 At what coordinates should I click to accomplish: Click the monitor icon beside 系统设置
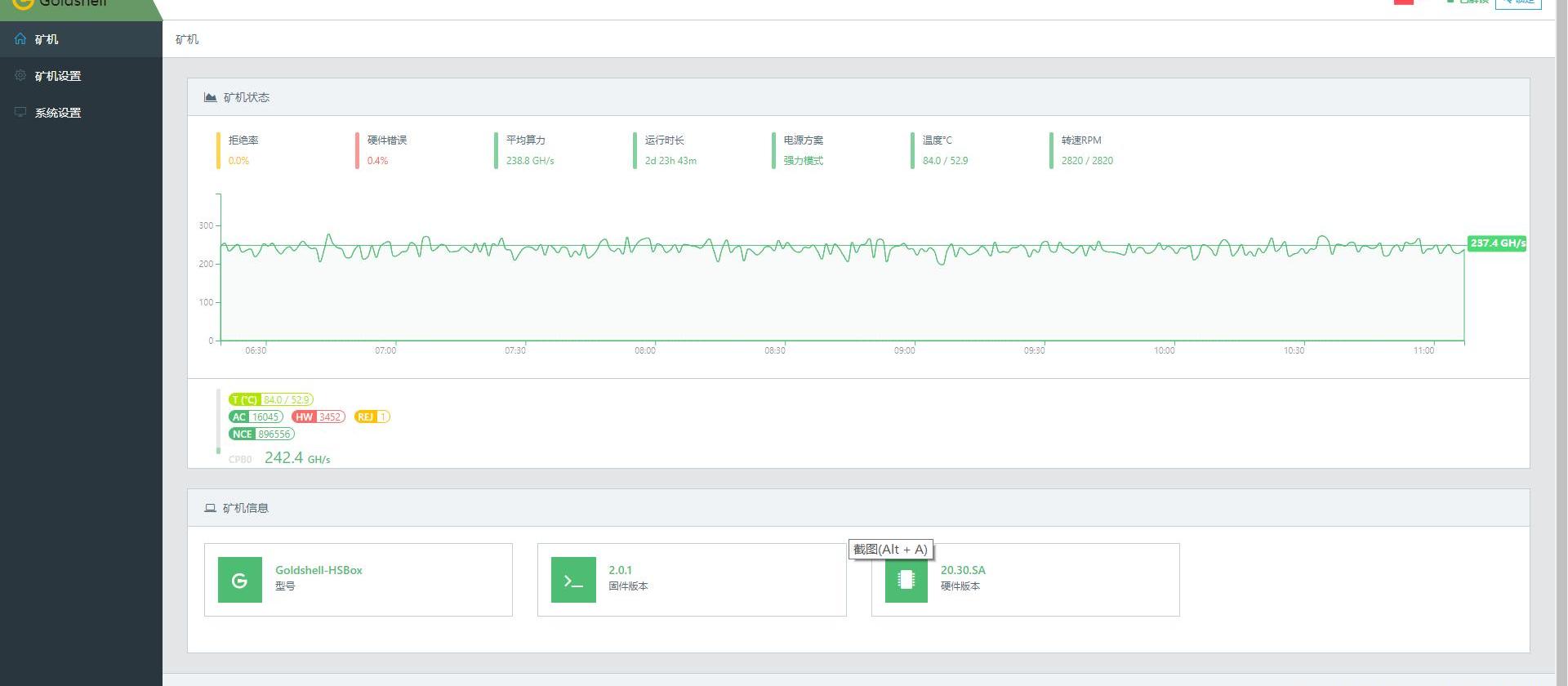pos(20,112)
